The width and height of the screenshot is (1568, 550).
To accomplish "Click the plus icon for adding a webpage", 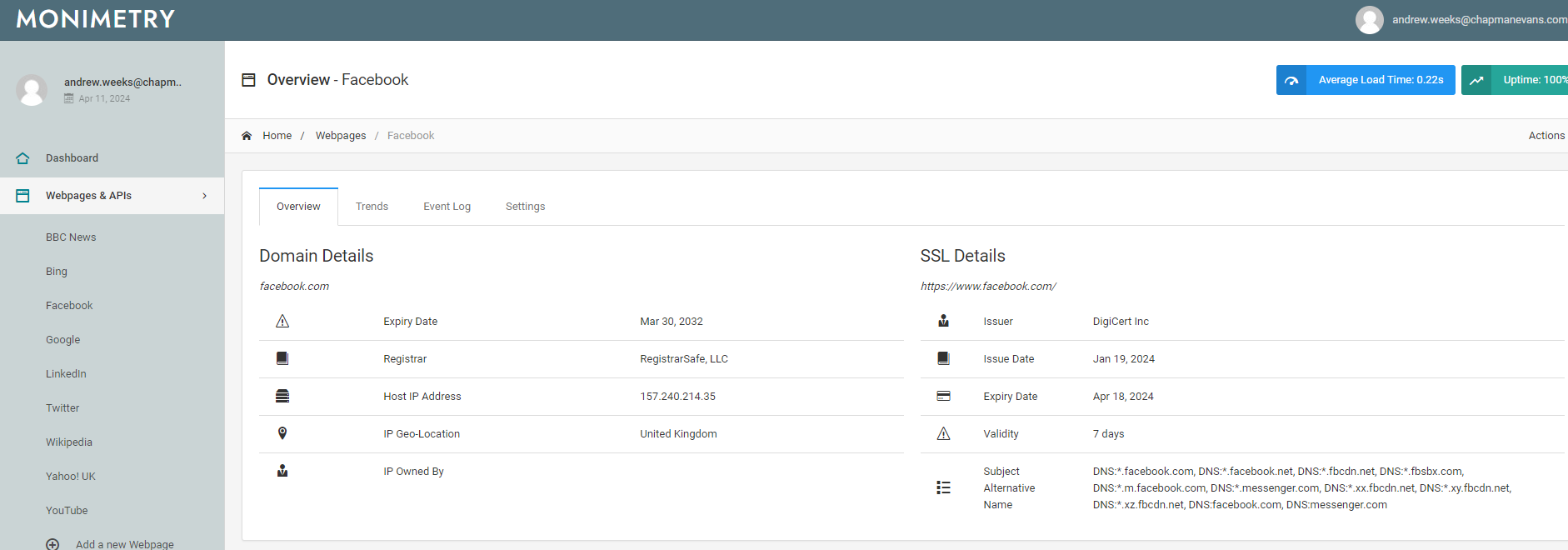I will click(x=52, y=544).
